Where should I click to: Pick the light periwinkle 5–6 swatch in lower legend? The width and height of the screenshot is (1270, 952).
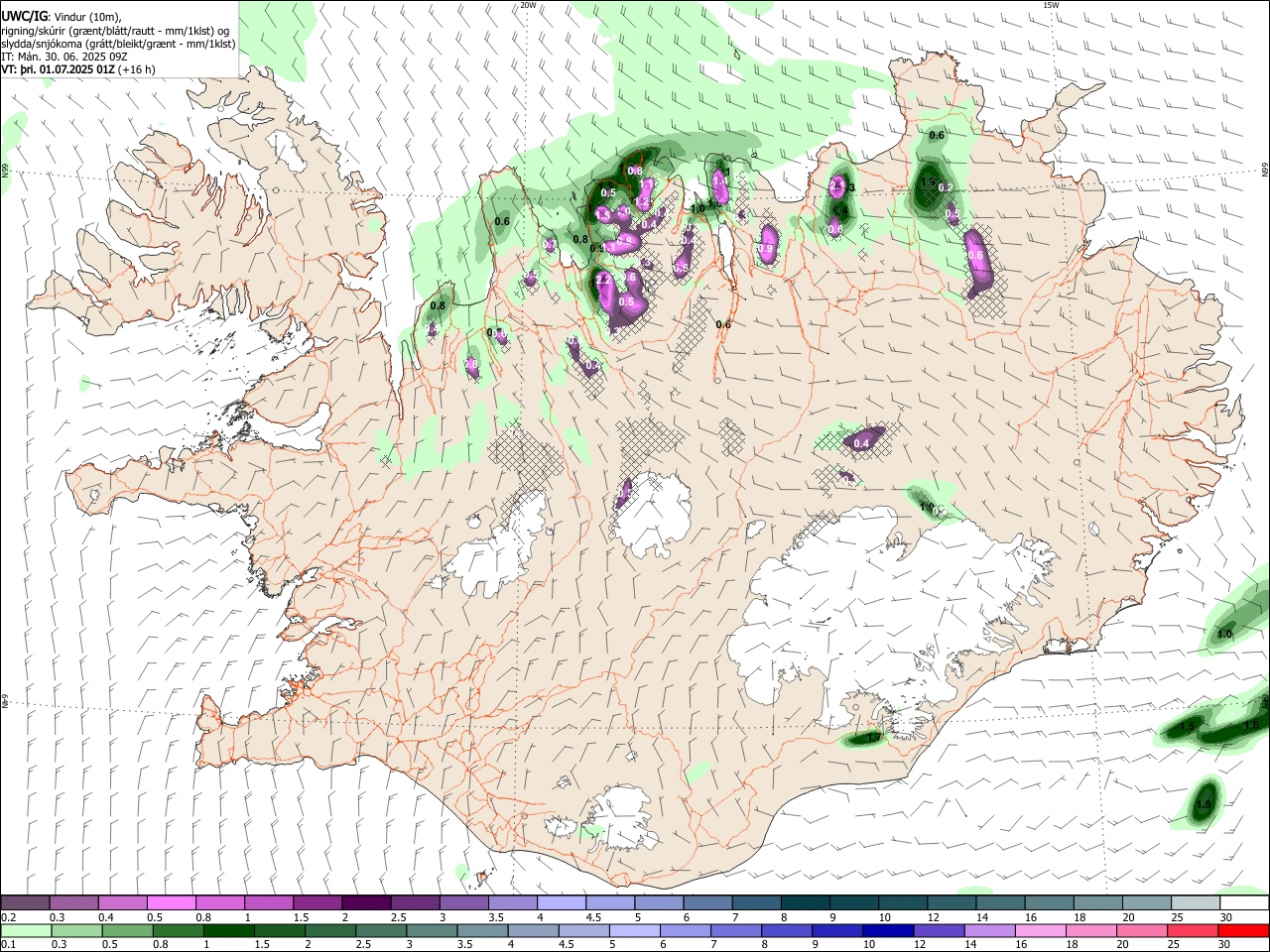click(635, 930)
